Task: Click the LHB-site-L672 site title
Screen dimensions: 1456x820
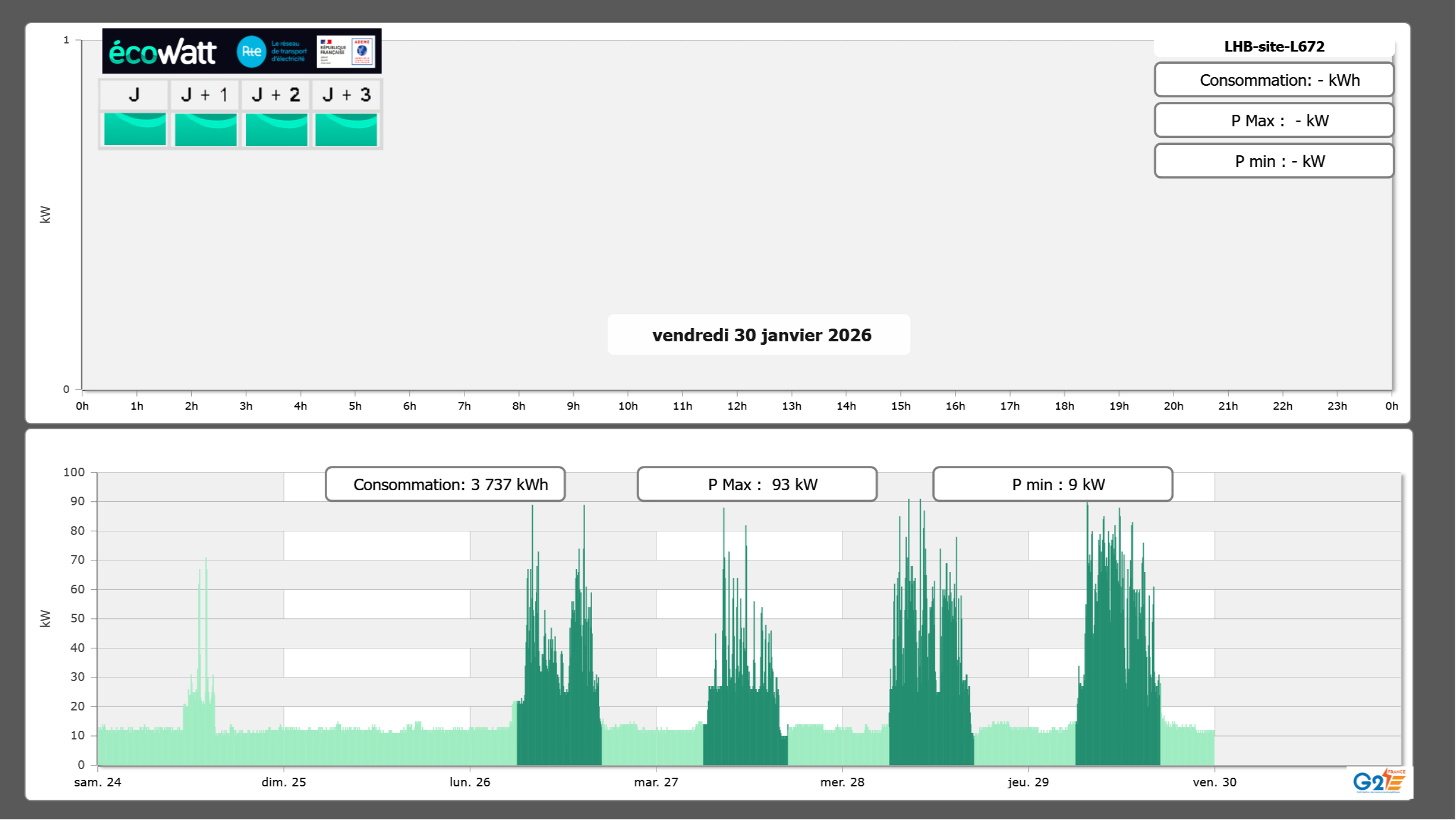Action: 1274,46
